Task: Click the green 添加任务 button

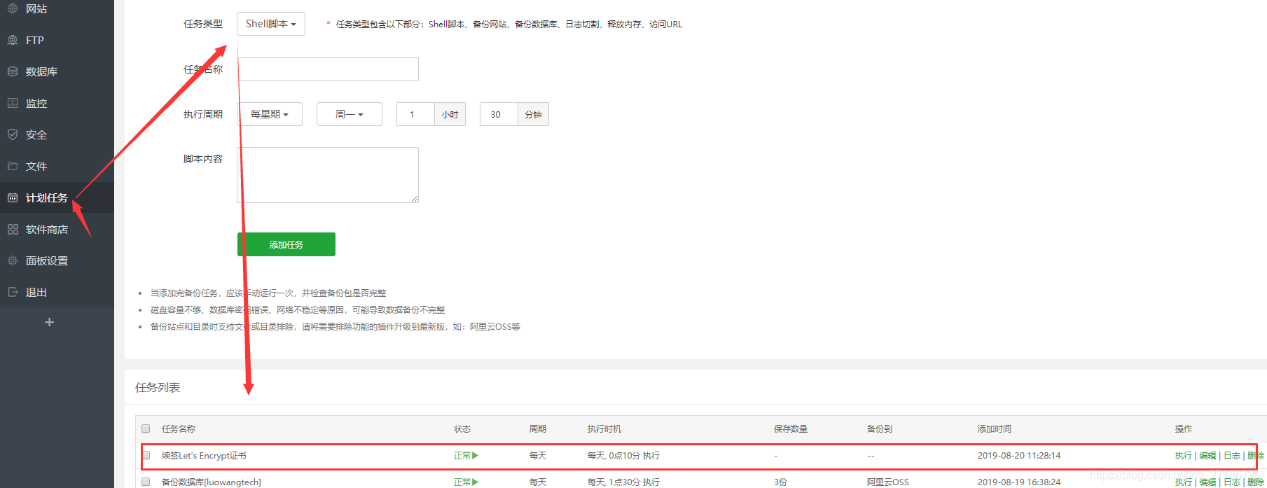Action: click(286, 244)
